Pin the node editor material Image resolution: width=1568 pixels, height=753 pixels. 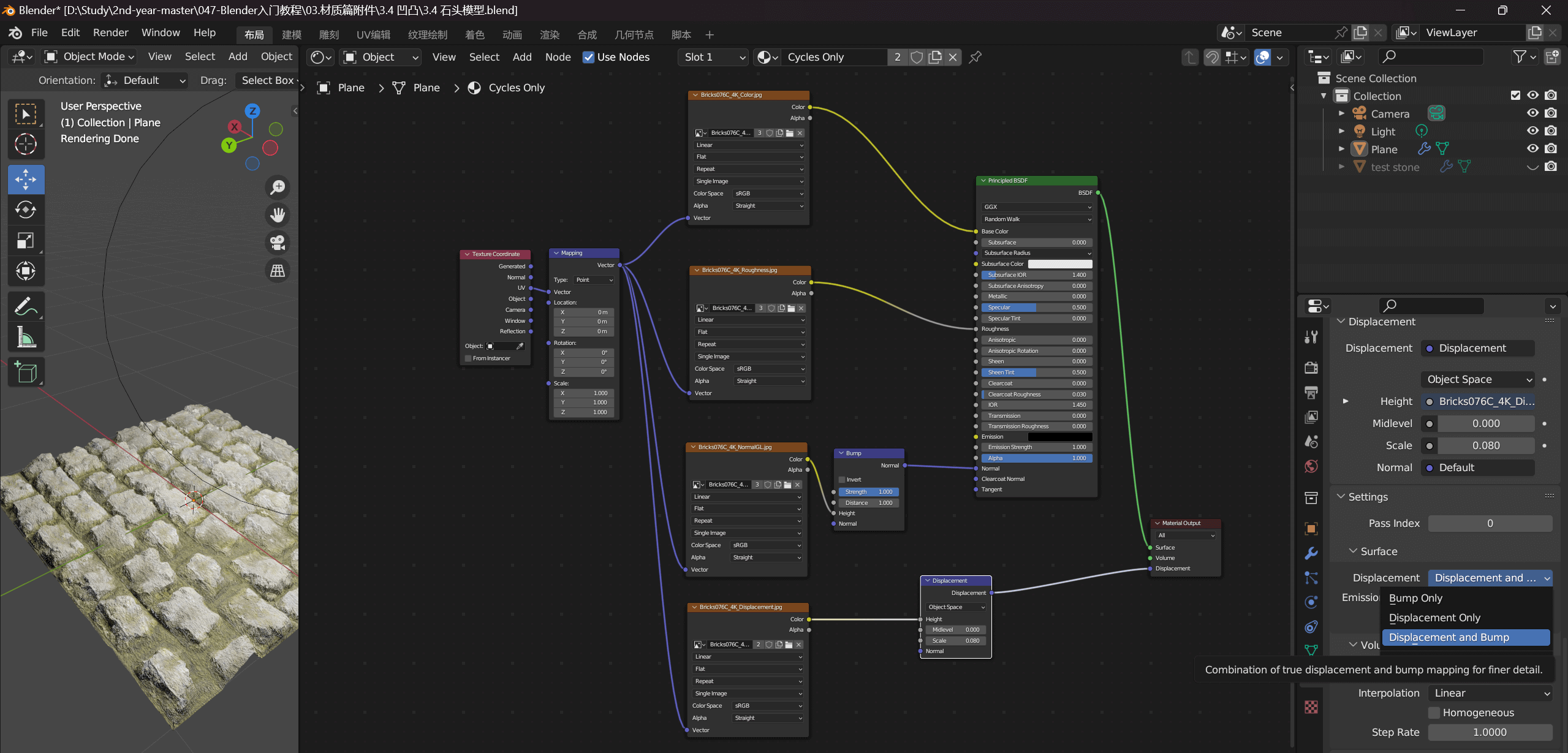[975, 57]
